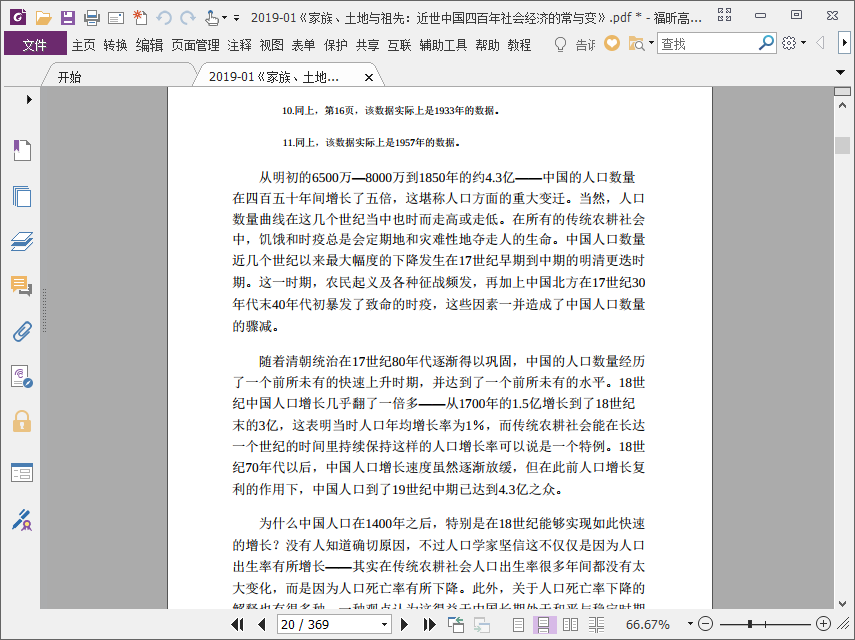Open the 编辑 ribbon tab
This screenshot has height=640, width=855.
pos(149,45)
